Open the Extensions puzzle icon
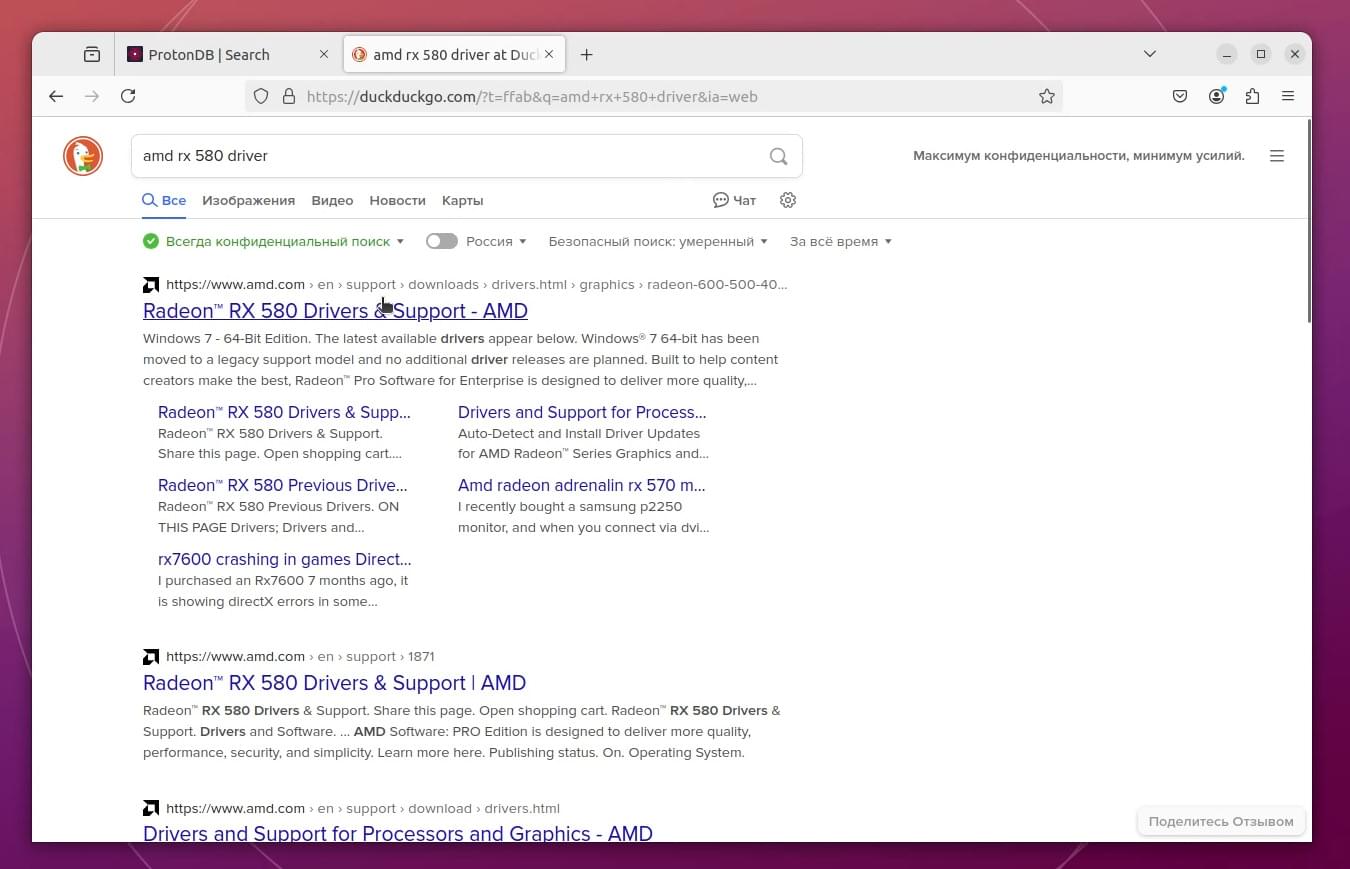1350x869 pixels. 1252,96
